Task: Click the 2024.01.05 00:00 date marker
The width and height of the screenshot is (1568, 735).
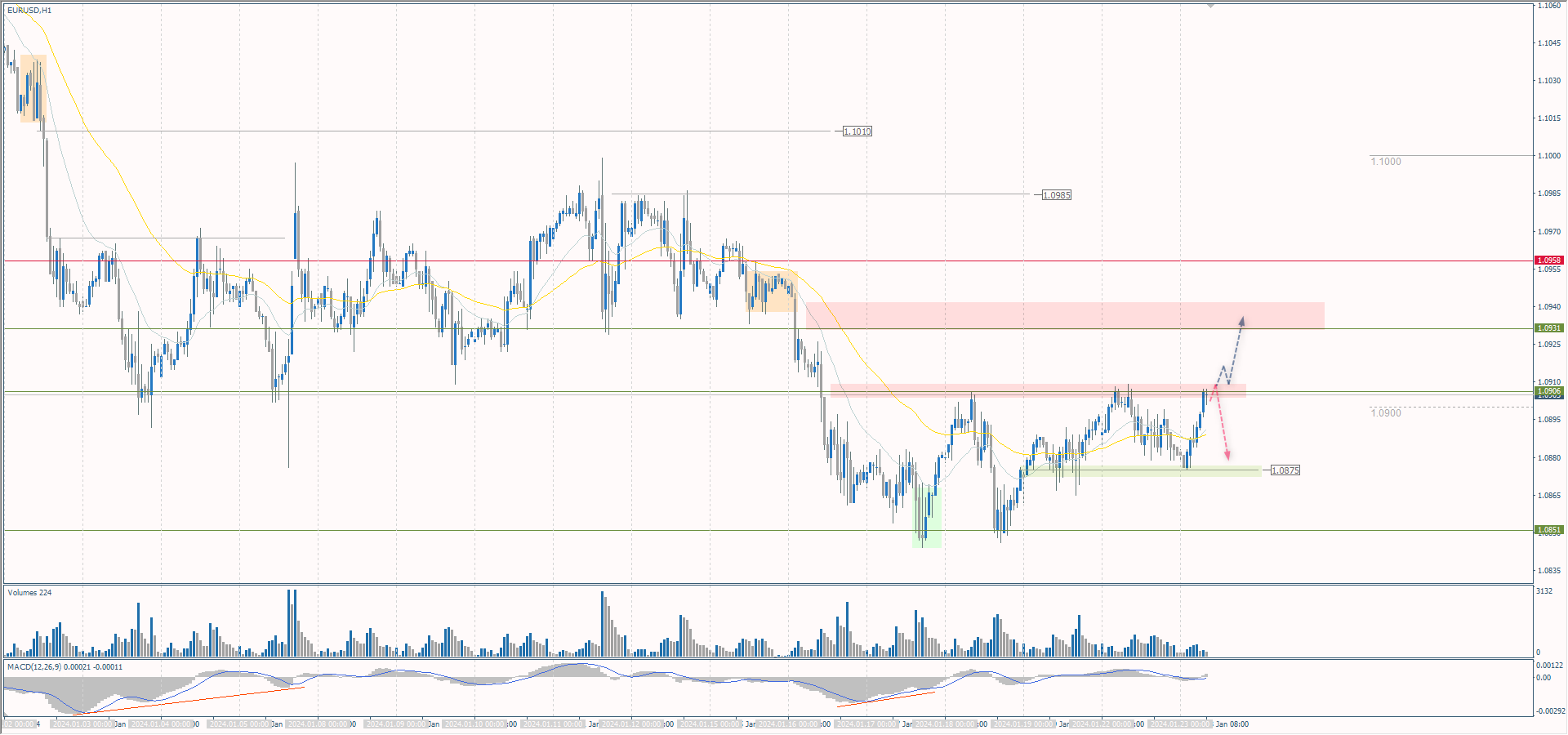Action: [239, 724]
